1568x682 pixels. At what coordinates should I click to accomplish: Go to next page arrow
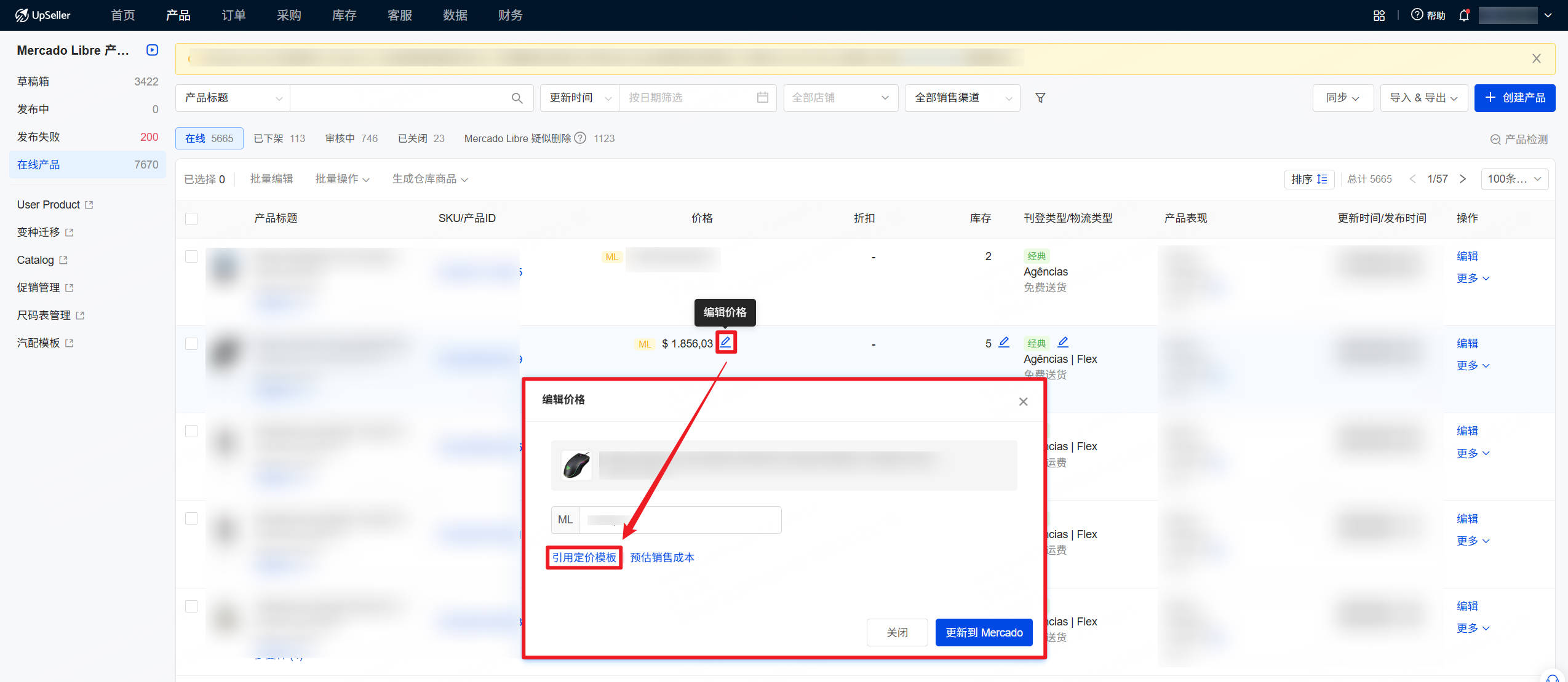click(1463, 179)
